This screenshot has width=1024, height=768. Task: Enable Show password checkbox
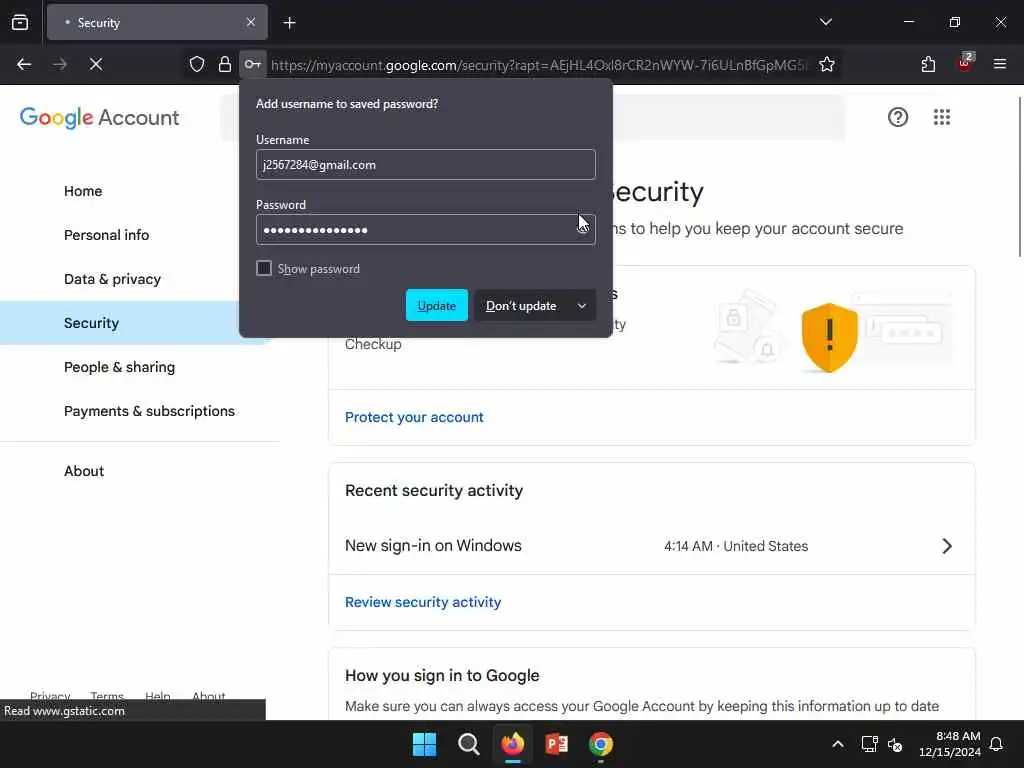tap(264, 268)
